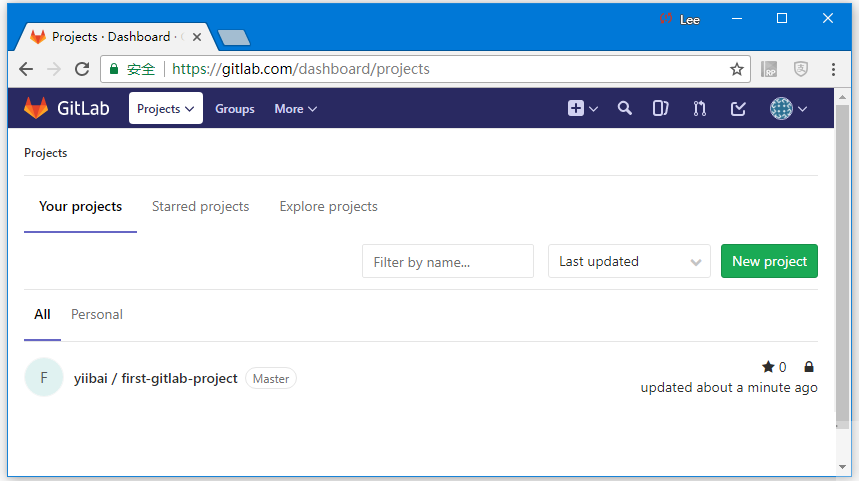Click the RP extension icon
The image size is (859, 481).
tap(769, 69)
